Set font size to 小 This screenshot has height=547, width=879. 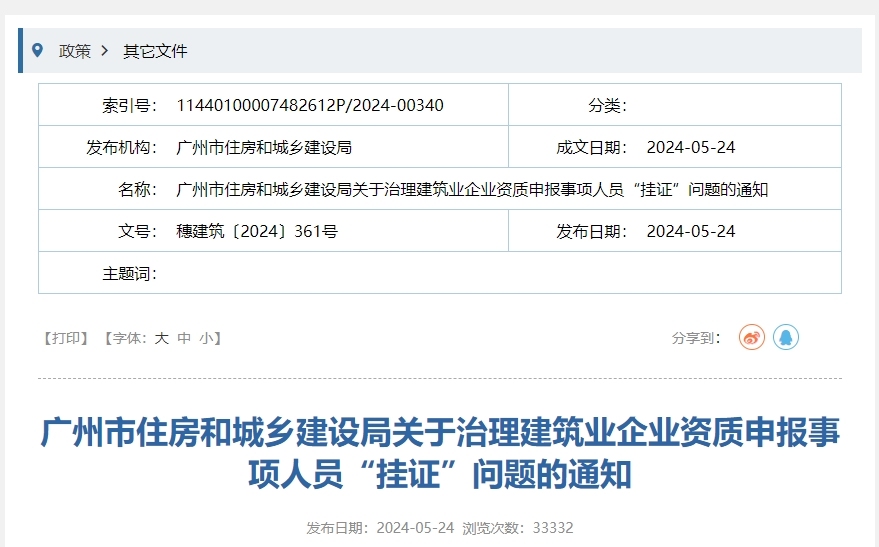[206, 338]
